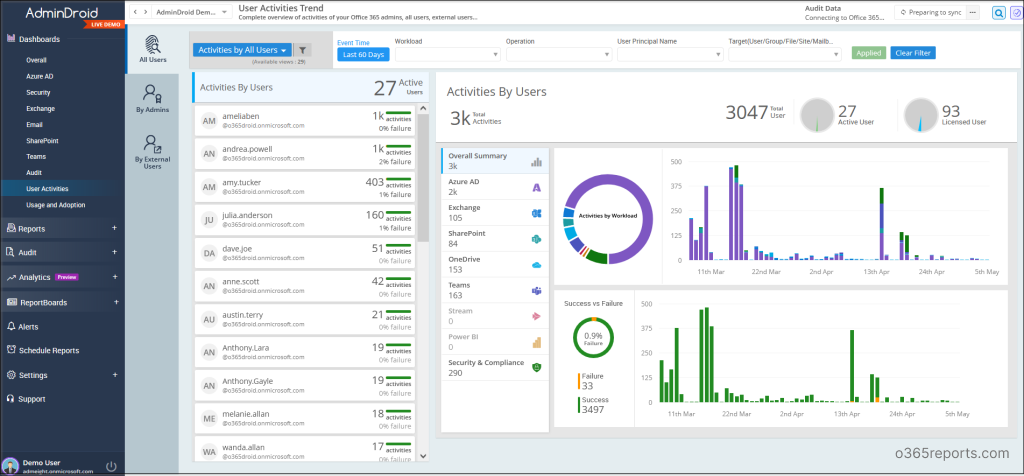
Task: Click the Dashboards chart icon in sidebar
Action: point(10,39)
